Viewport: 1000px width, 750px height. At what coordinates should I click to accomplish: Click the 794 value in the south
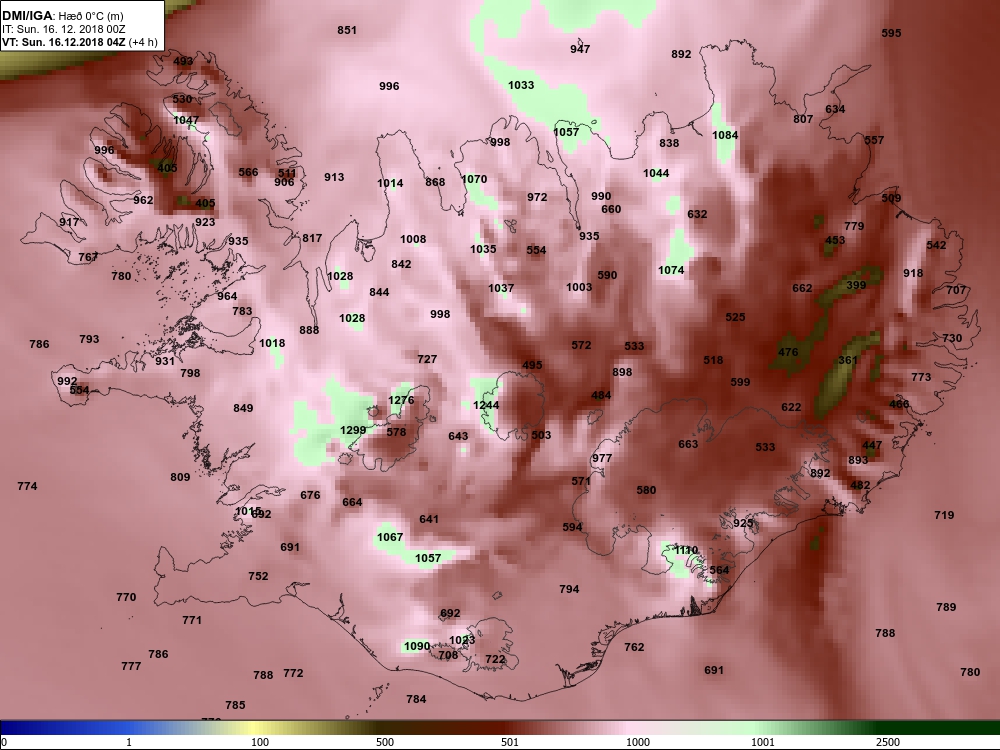570,589
